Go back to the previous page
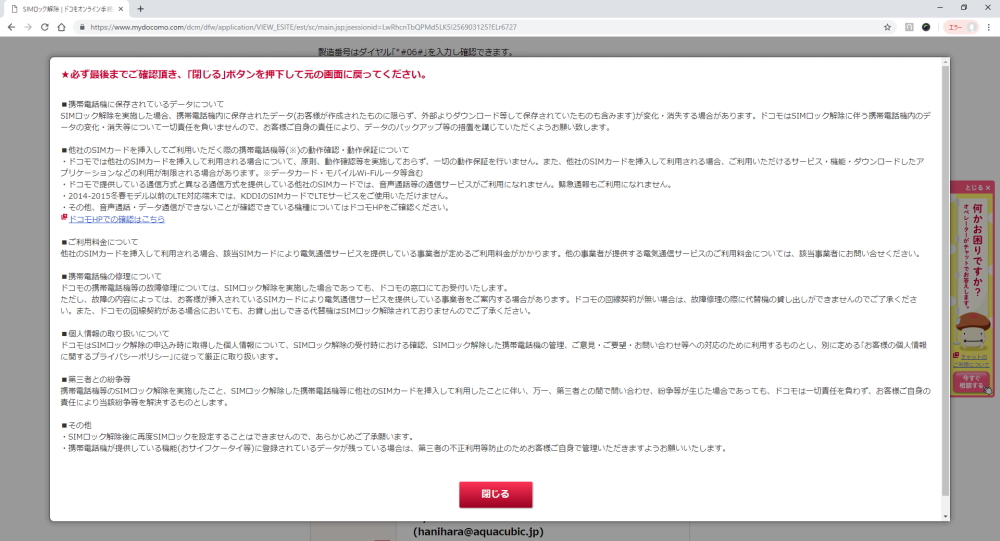This screenshot has height=541, width=1000. click(11, 27)
